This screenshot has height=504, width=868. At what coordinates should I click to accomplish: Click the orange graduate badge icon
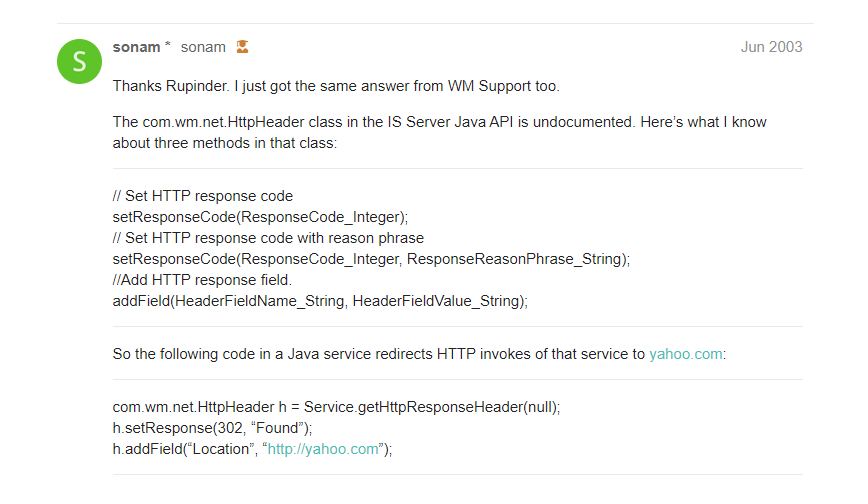tap(242, 47)
